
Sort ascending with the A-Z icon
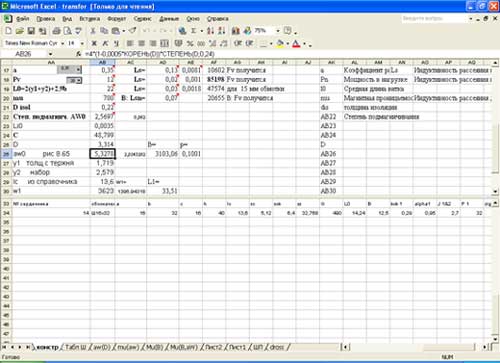pos(210,31)
